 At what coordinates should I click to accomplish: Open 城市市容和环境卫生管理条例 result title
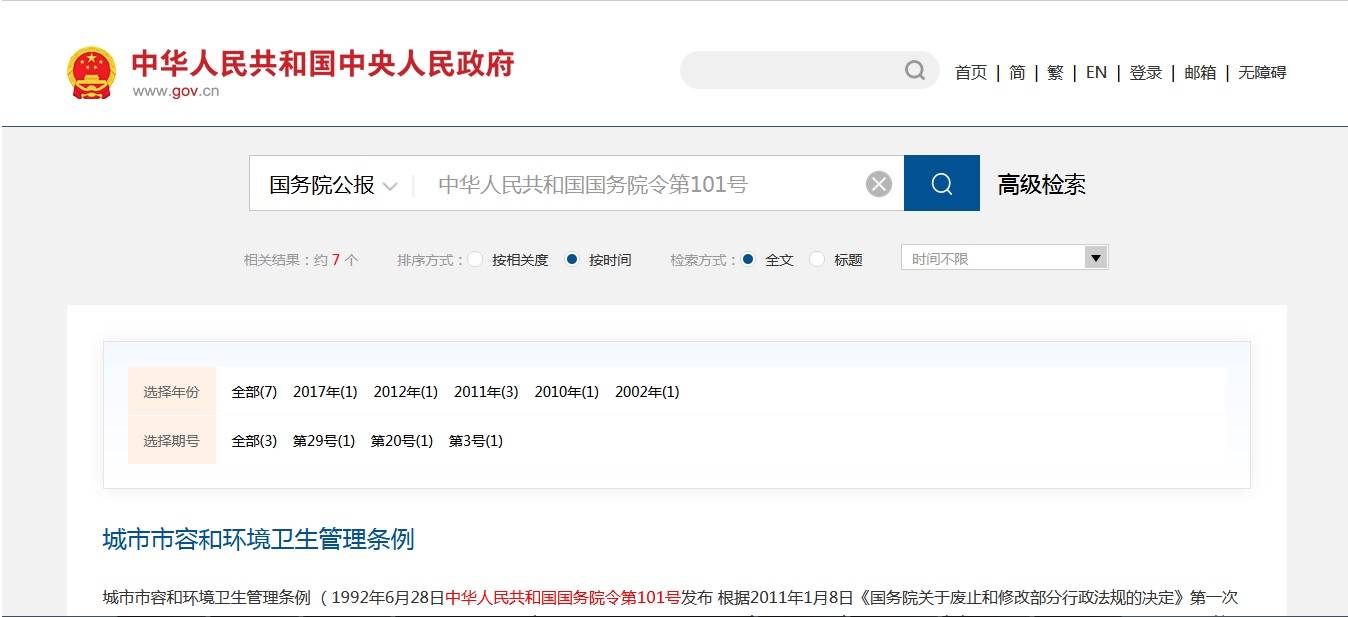258,540
